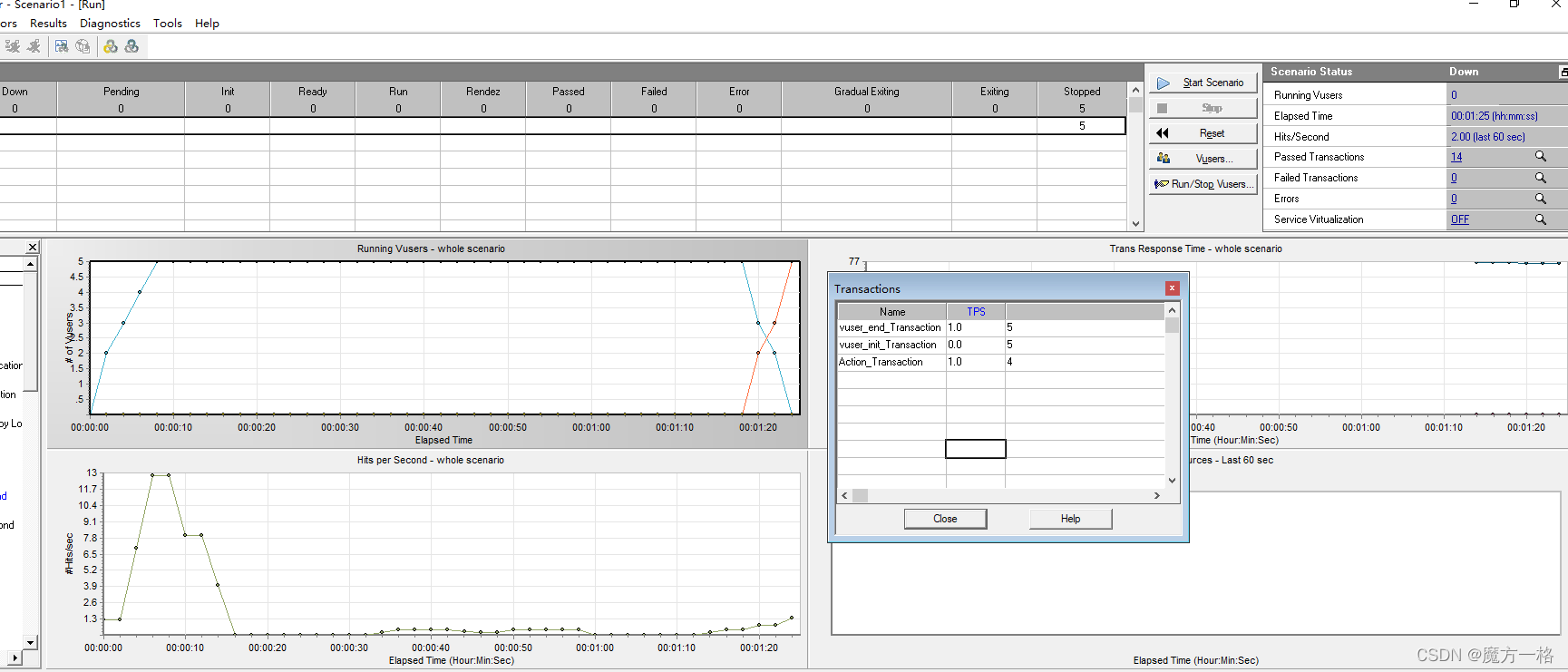This screenshot has width=1568, height=672.
Task: Click Elapsed Time value 00:01:25
Action: click(1495, 116)
